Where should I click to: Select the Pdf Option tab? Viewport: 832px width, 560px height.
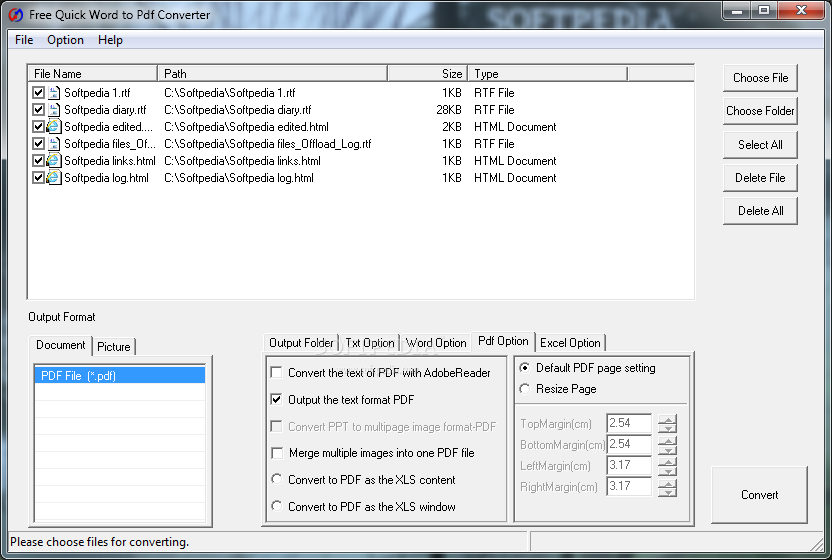[503, 341]
